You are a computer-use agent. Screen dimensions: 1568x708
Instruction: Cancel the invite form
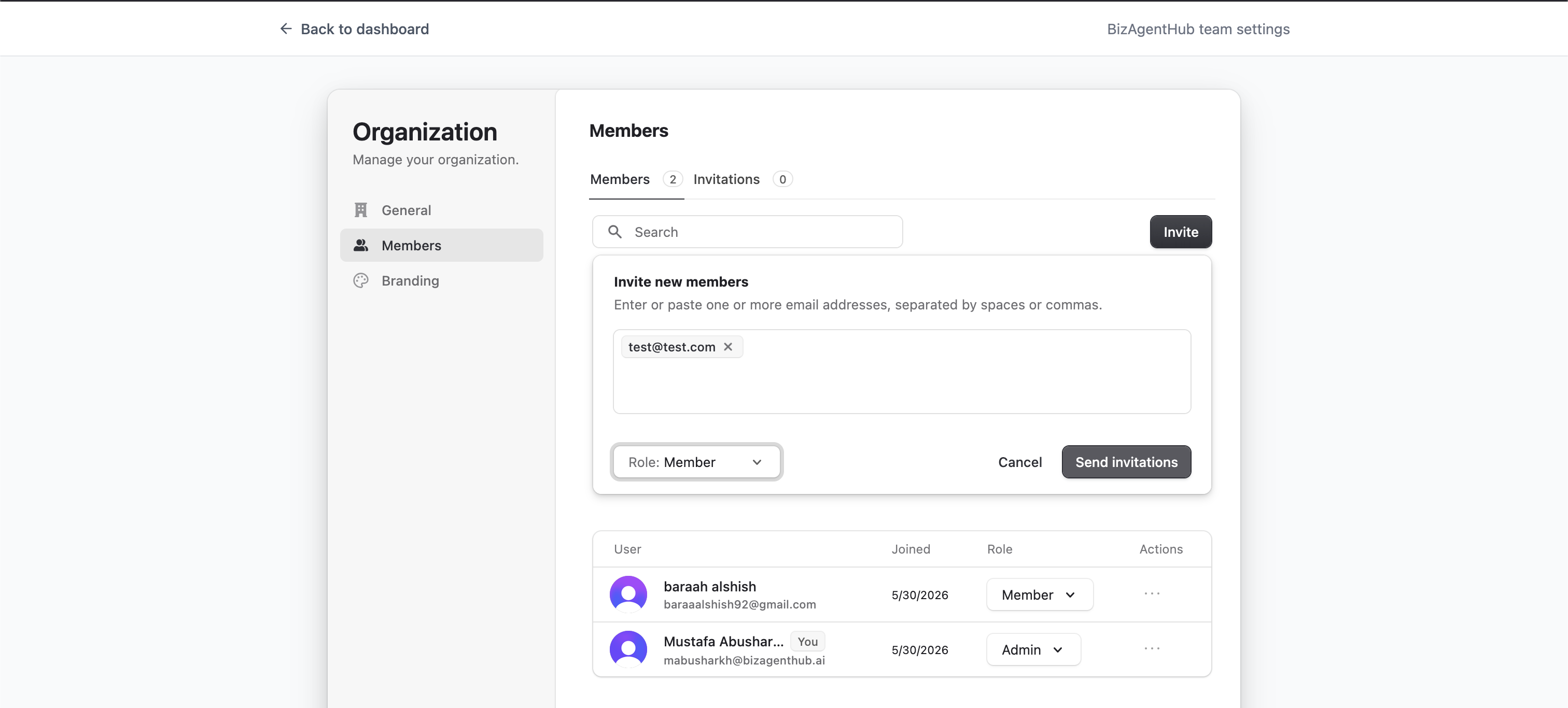pyautogui.click(x=1019, y=462)
